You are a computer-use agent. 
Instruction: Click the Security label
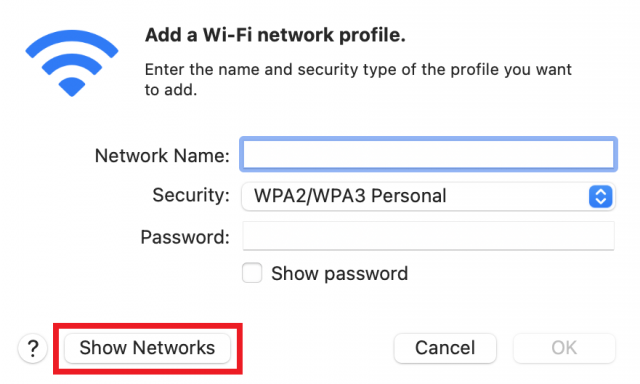pyautogui.click(x=191, y=195)
